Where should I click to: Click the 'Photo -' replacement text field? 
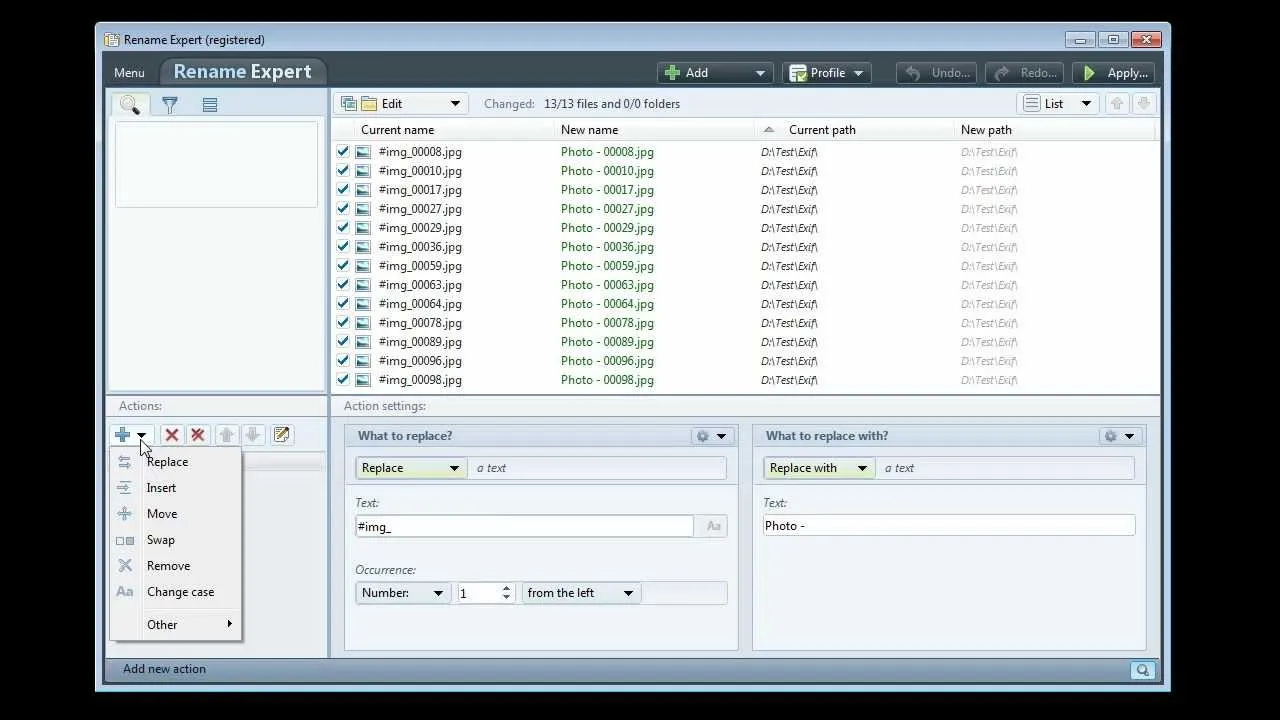point(949,526)
